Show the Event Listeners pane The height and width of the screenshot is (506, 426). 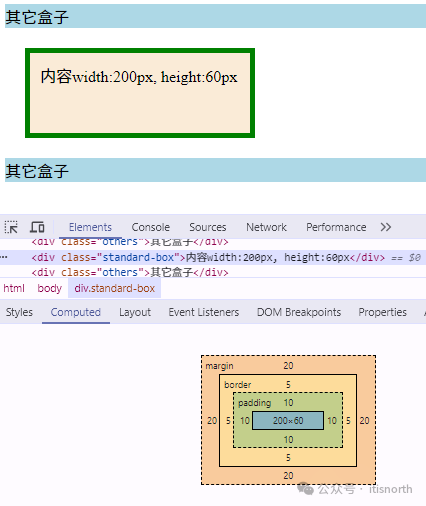[204, 312]
